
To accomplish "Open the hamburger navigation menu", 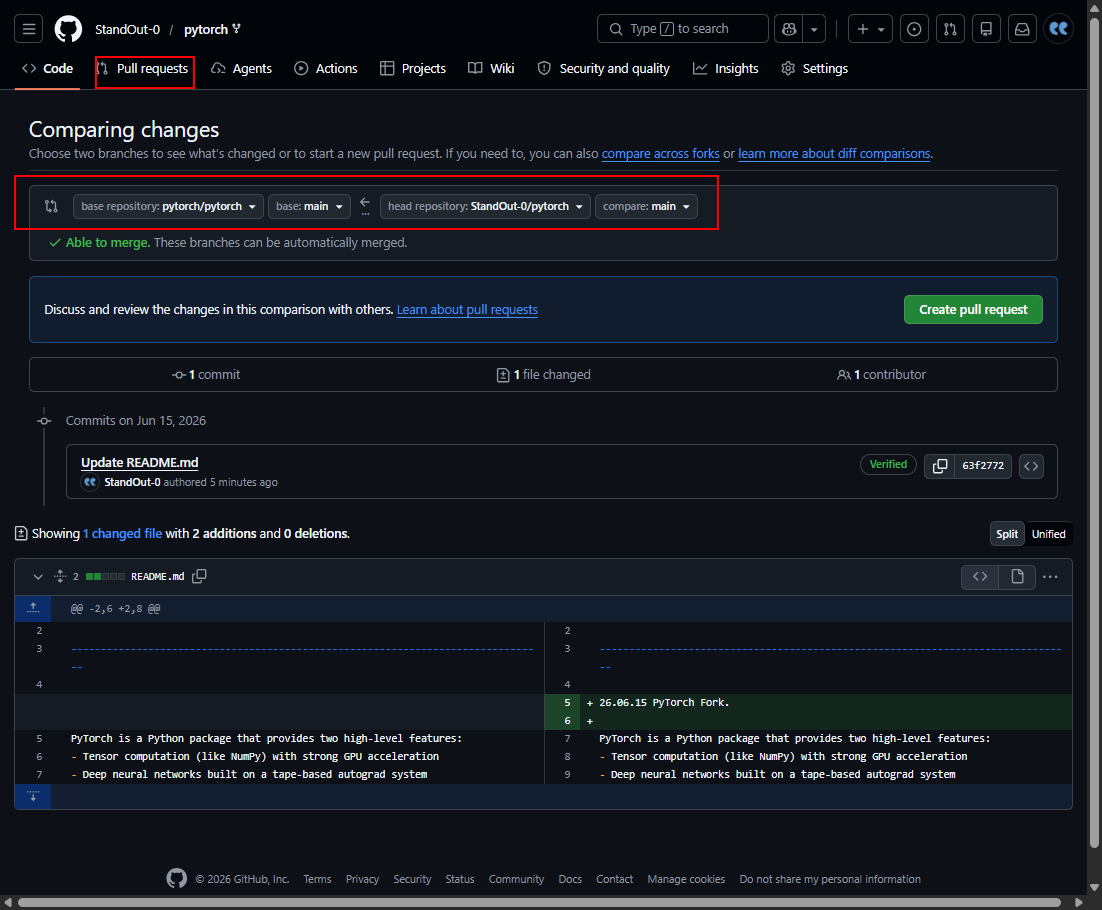I will (x=29, y=29).
